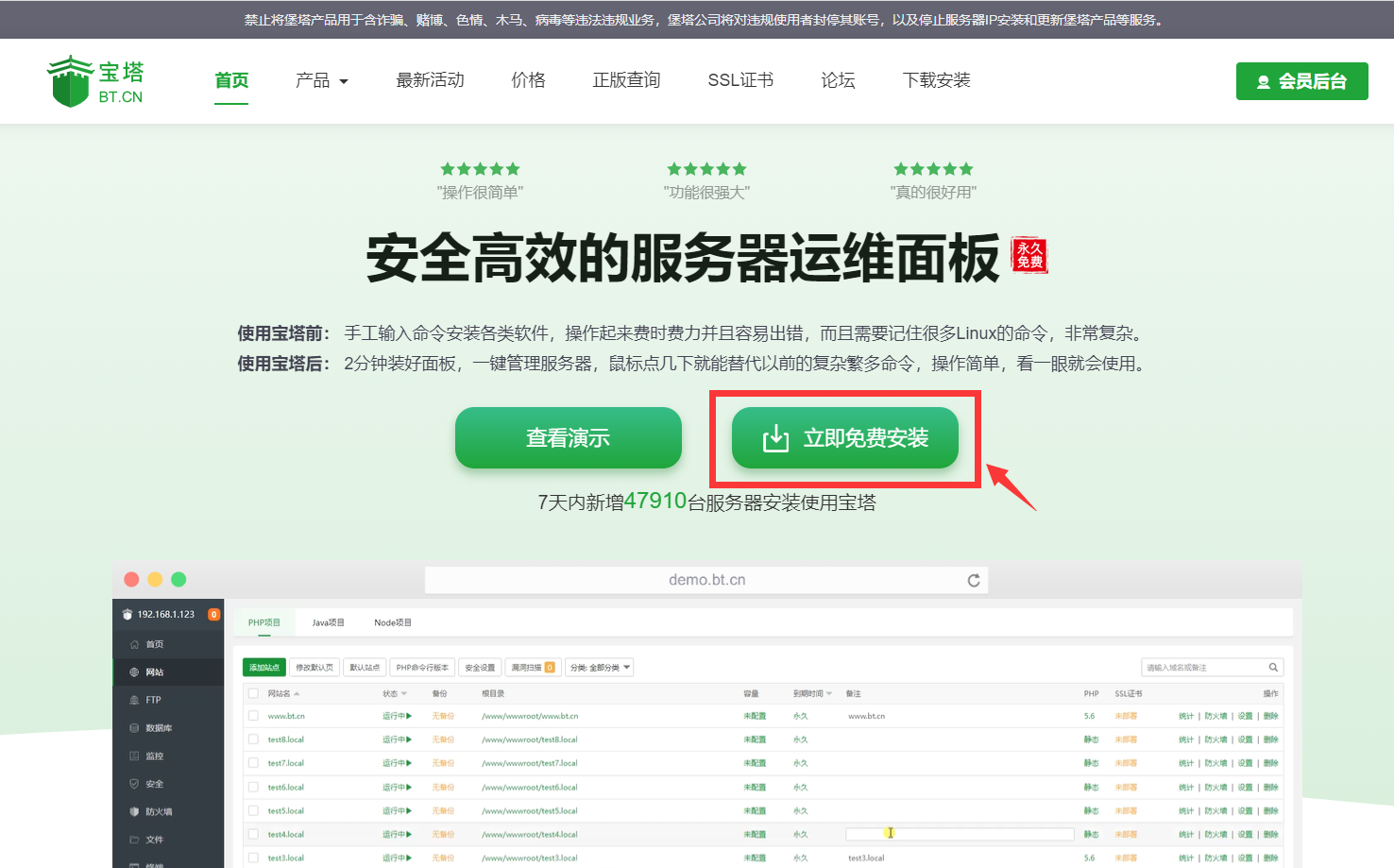Open 价格 in the top navigation
Screen dimensions: 1394x868
pyautogui.click(x=529, y=80)
